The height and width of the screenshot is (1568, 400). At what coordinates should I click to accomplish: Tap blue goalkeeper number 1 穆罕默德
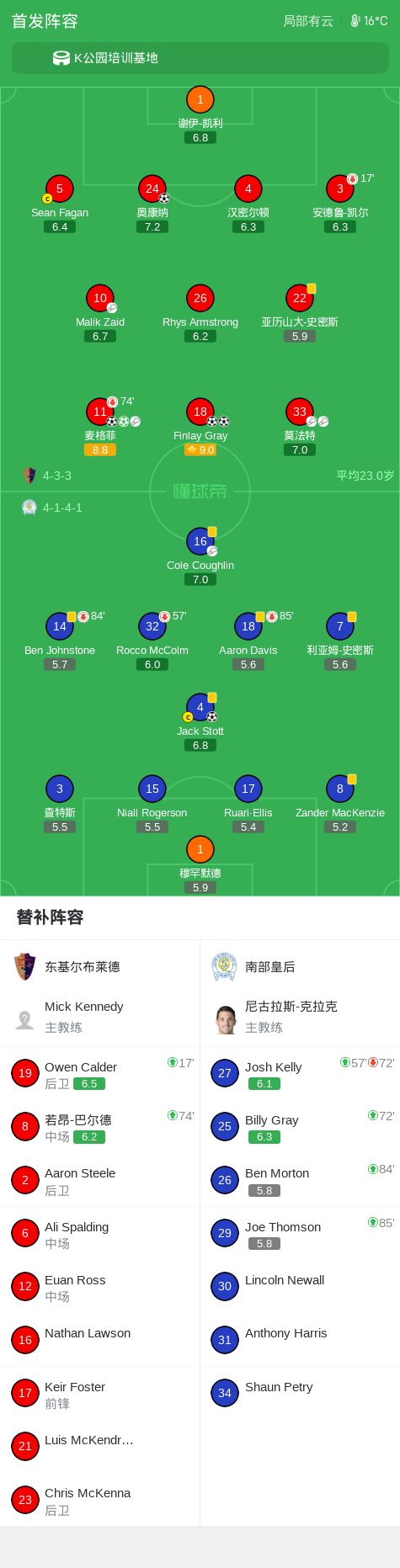[x=200, y=849]
